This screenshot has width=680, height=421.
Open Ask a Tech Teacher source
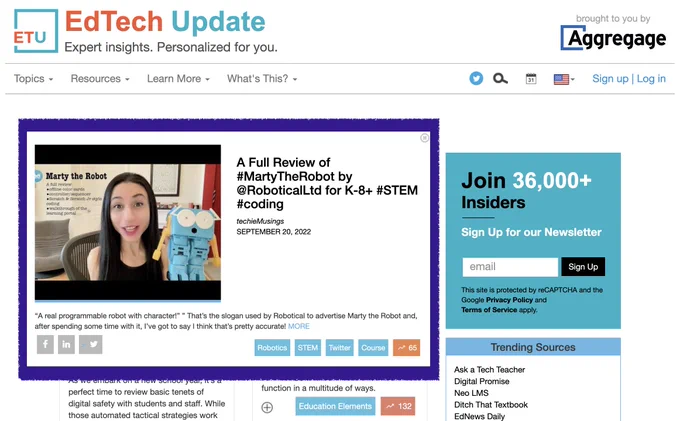[490, 370]
